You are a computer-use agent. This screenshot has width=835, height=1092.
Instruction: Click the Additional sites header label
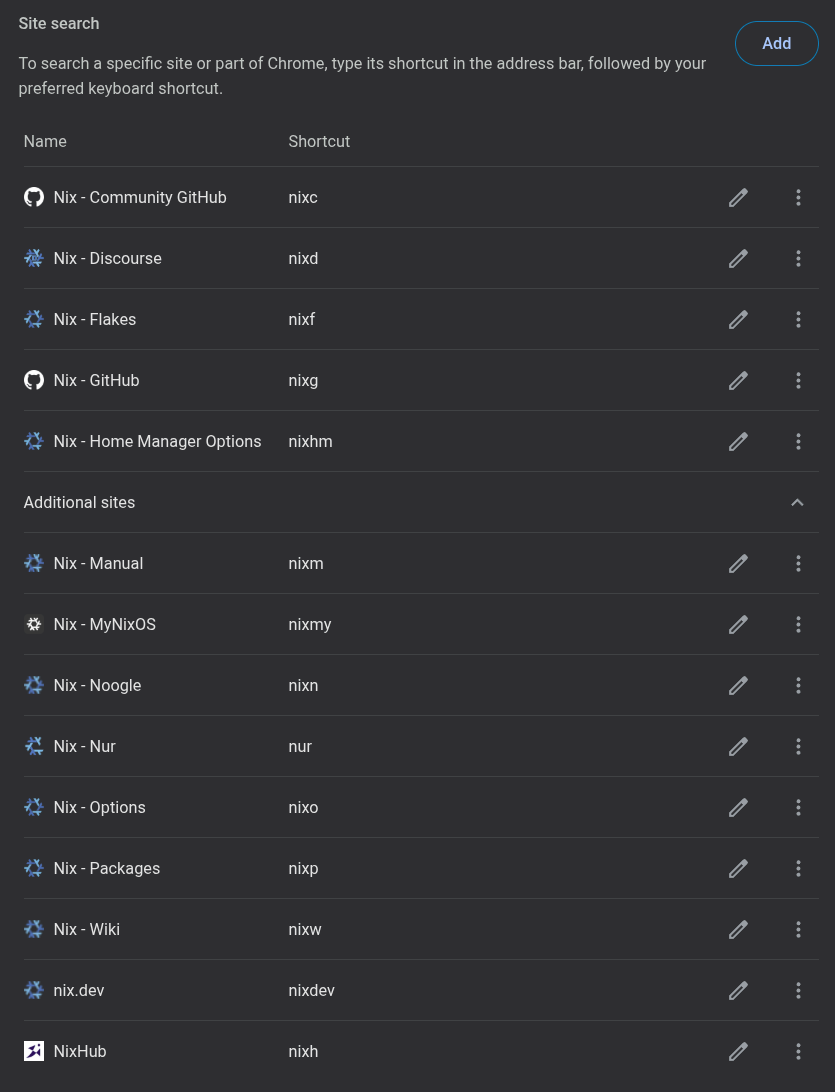point(79,503)
